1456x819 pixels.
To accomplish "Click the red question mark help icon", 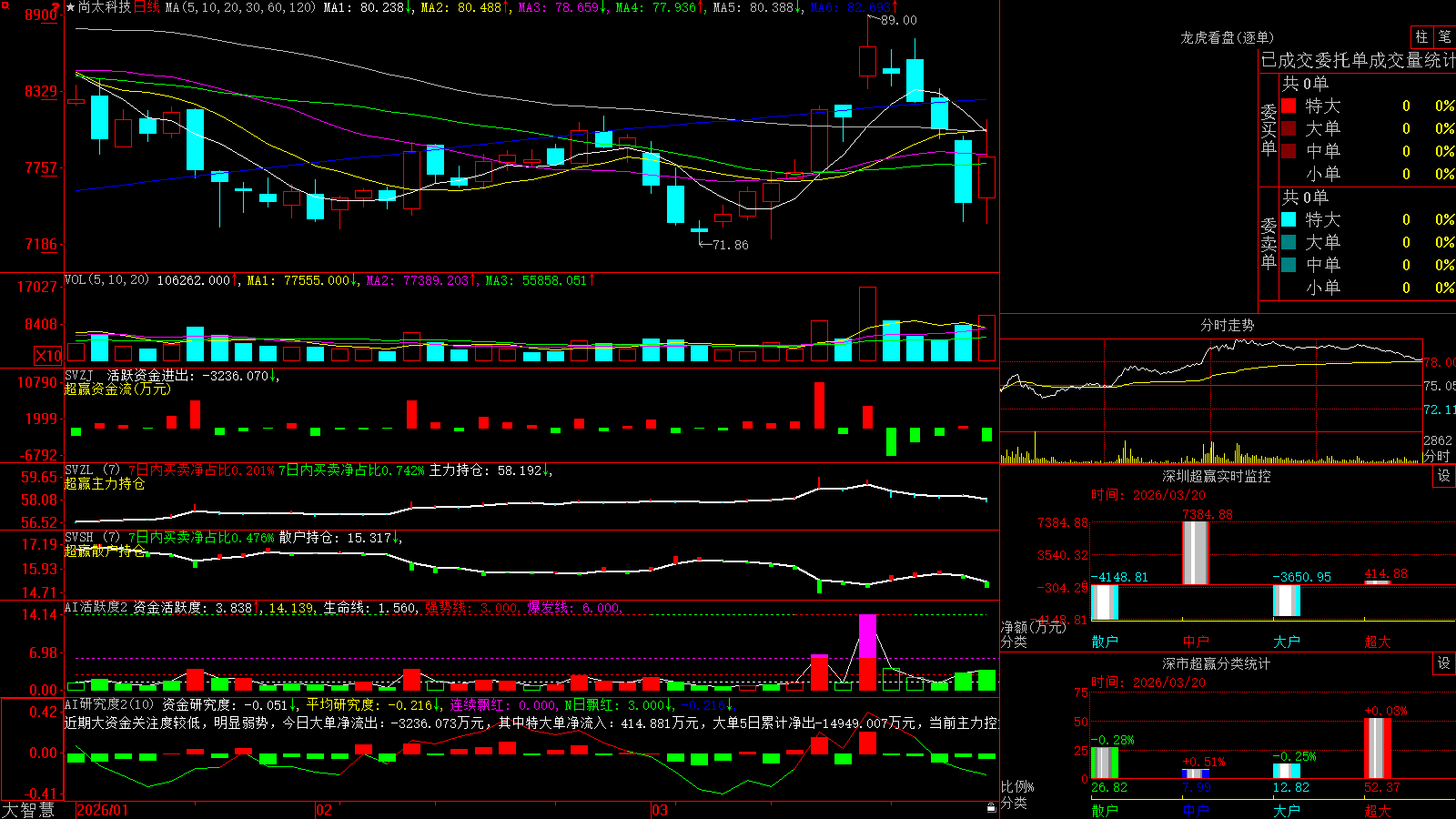I will pyautogui.click(x=56, y=6).
